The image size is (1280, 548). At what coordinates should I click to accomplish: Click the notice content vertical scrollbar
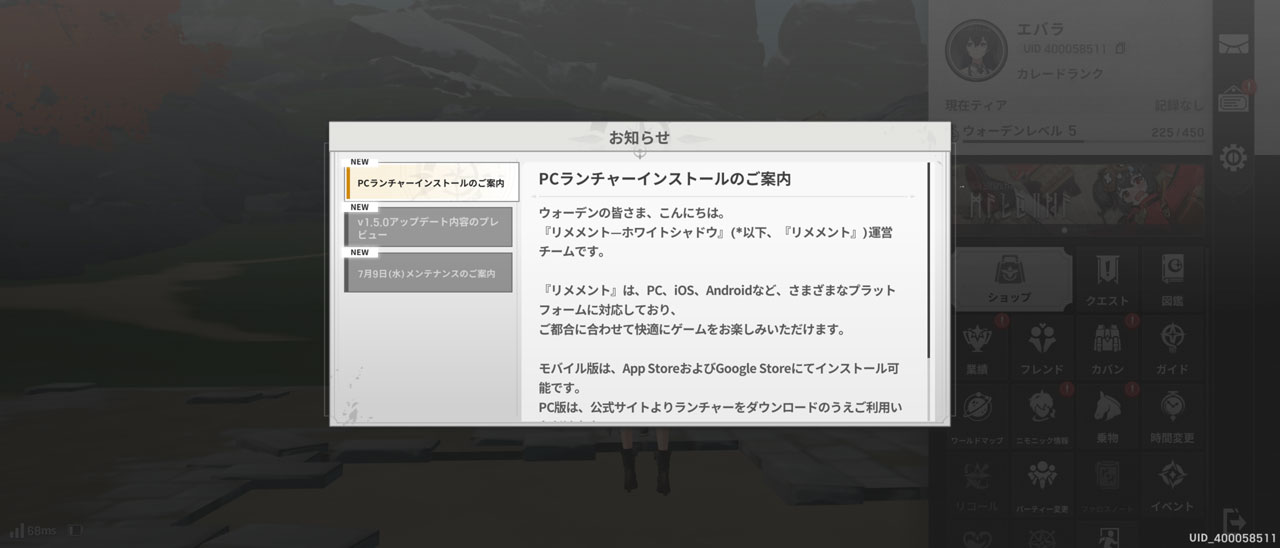(929, 261)
